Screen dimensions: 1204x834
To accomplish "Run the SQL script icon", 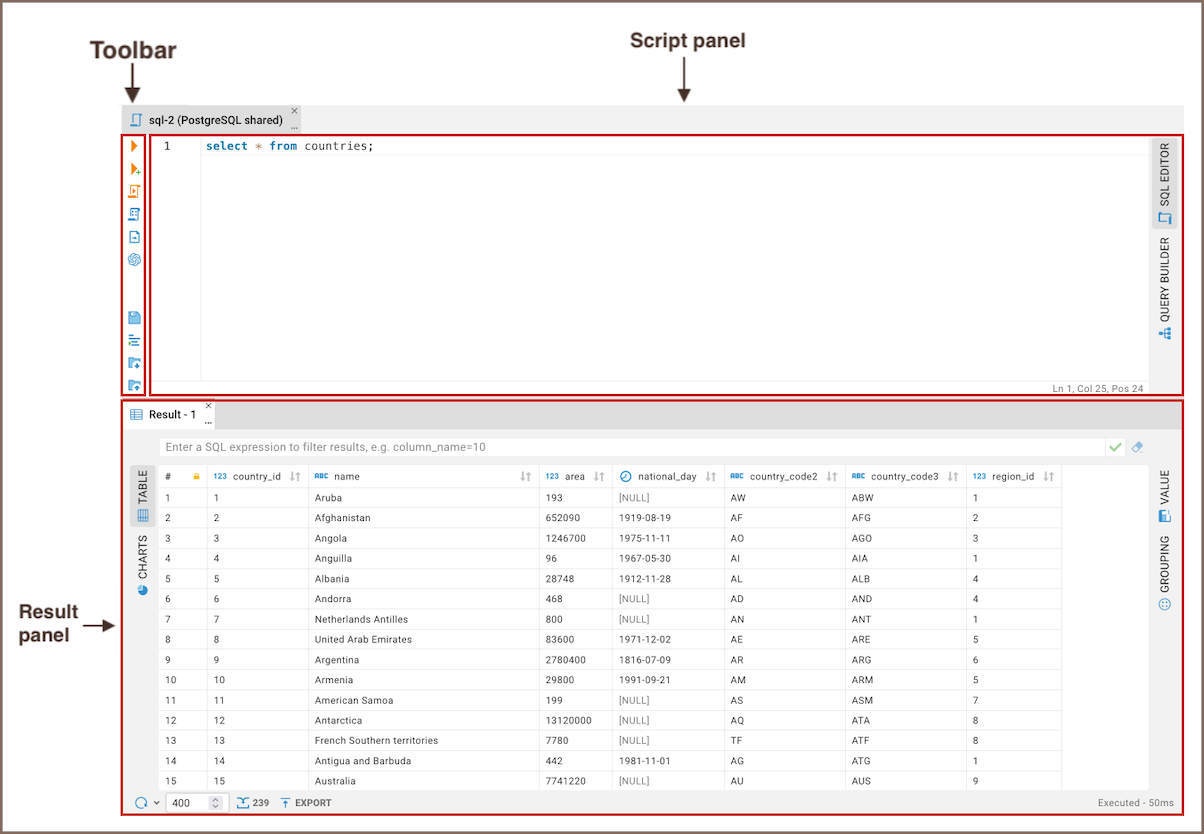I will coord(134,192).
